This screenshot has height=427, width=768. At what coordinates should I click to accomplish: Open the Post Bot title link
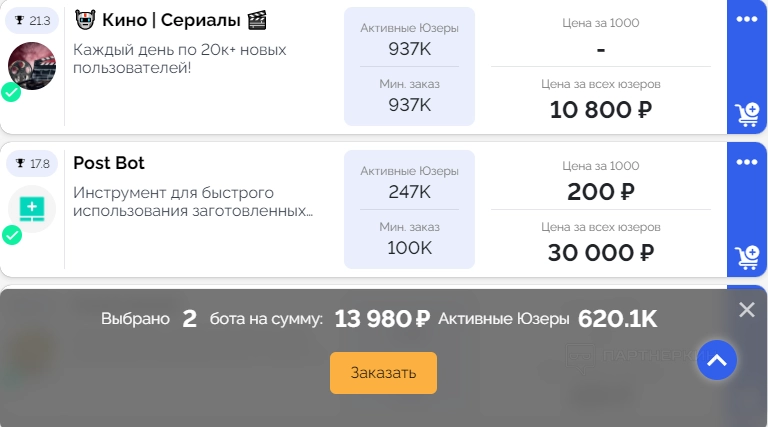[x=109, y=163]
